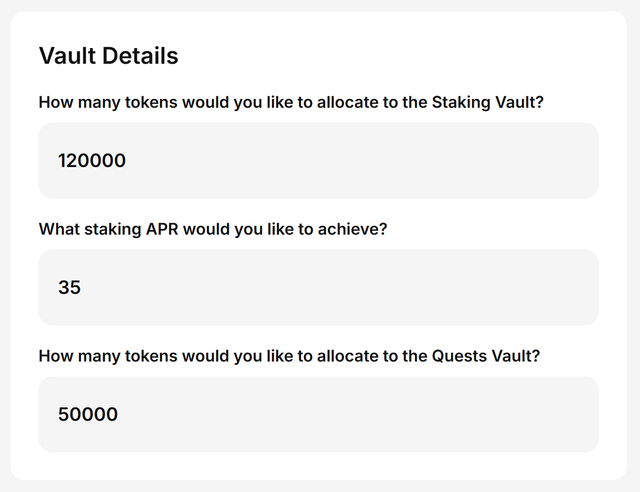Click the 50000 value in Quests field
The width and height of the screenshot is (640, 492).
point(88,414)
